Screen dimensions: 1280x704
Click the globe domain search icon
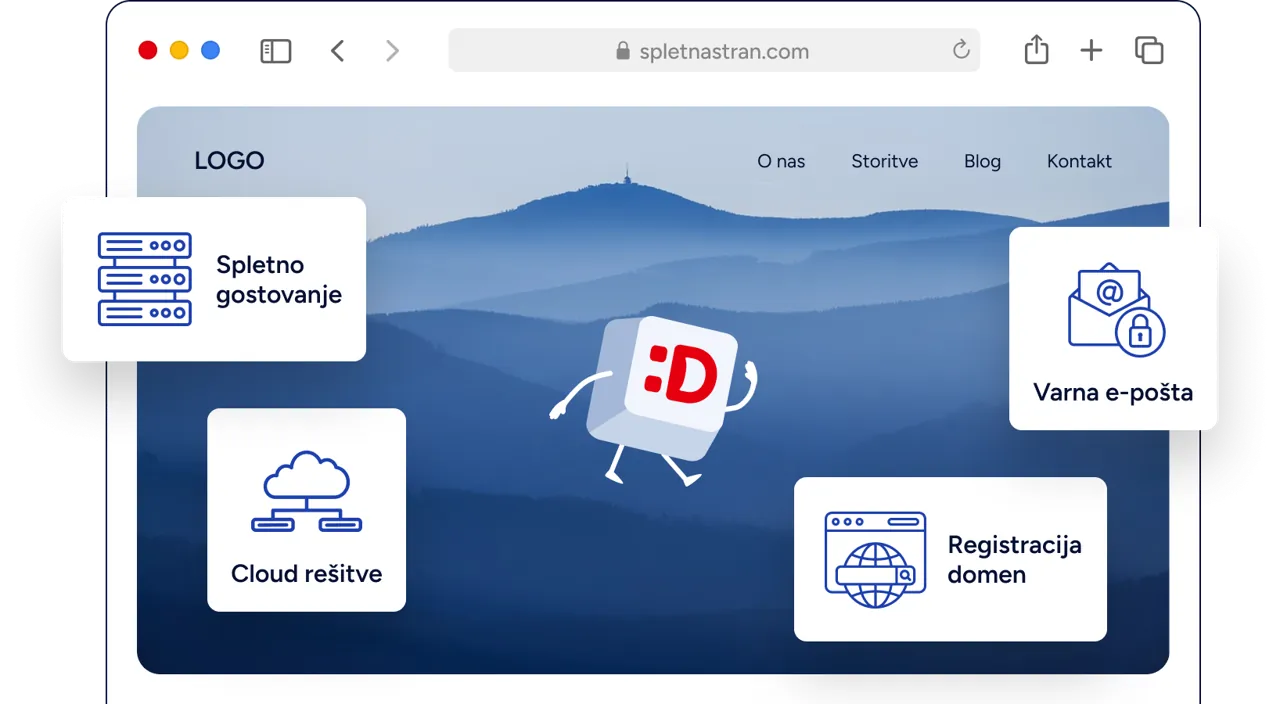(x=875, y=560)
